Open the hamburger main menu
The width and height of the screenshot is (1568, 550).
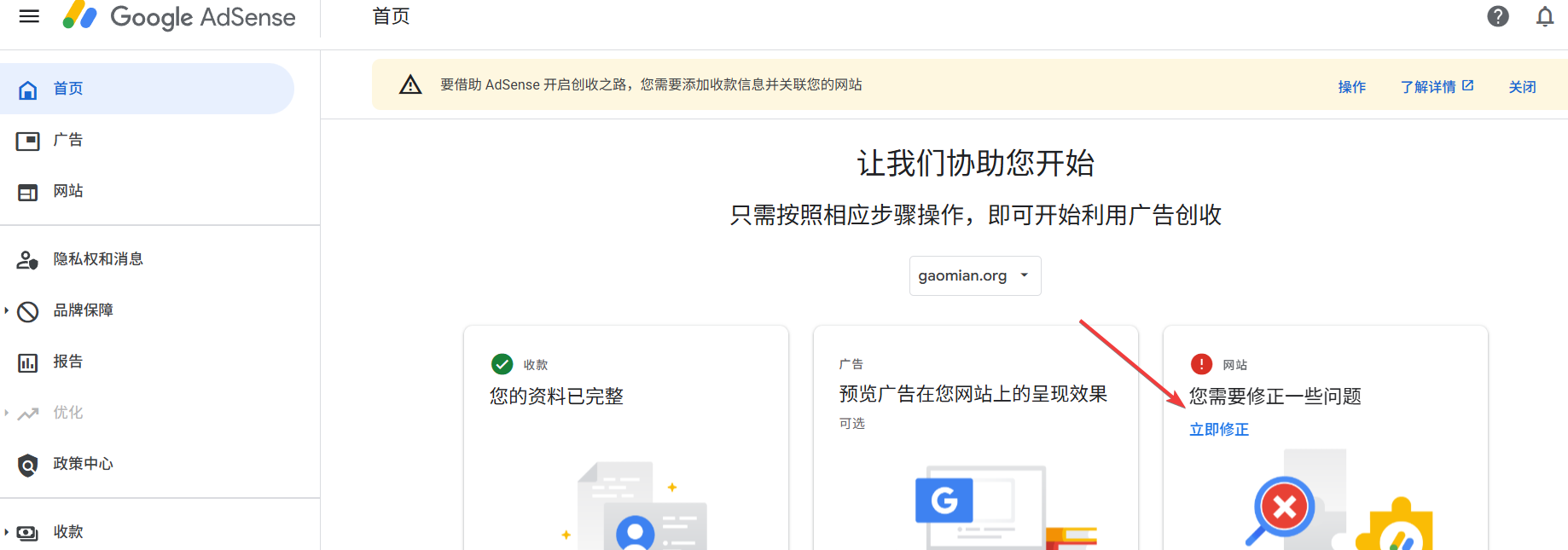pos(29,16)
